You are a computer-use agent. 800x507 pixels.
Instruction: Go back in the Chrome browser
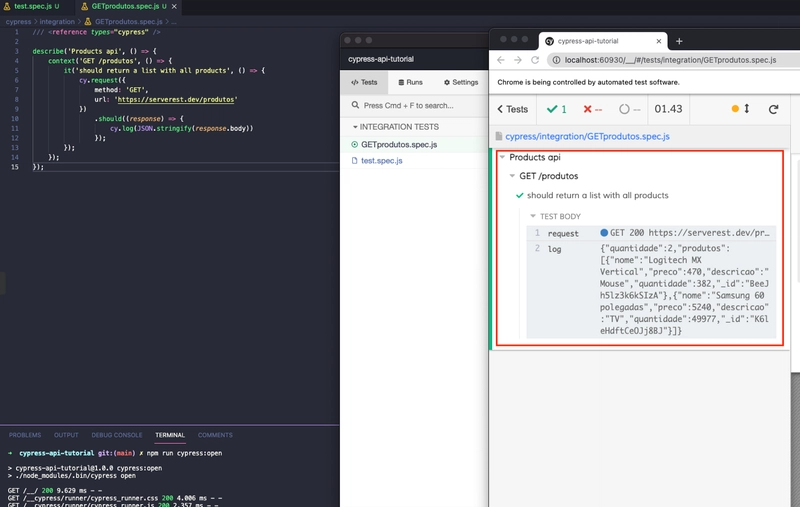point(501,60)
